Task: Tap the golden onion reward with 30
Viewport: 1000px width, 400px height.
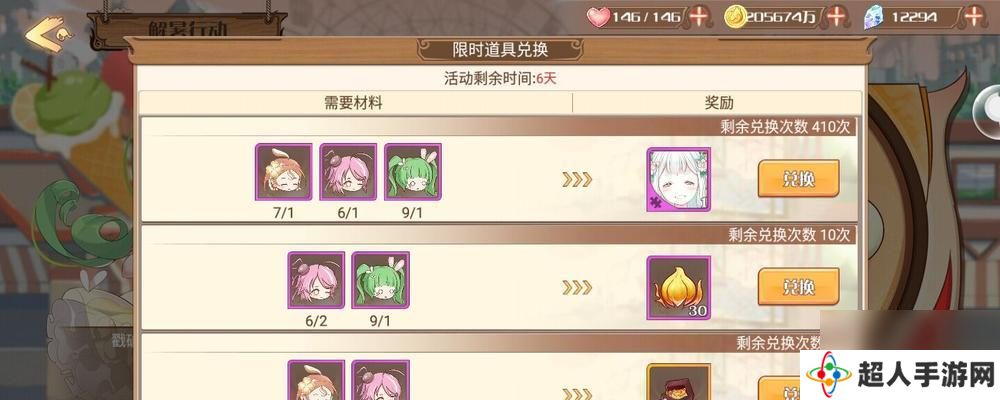Action: [679, 288]
